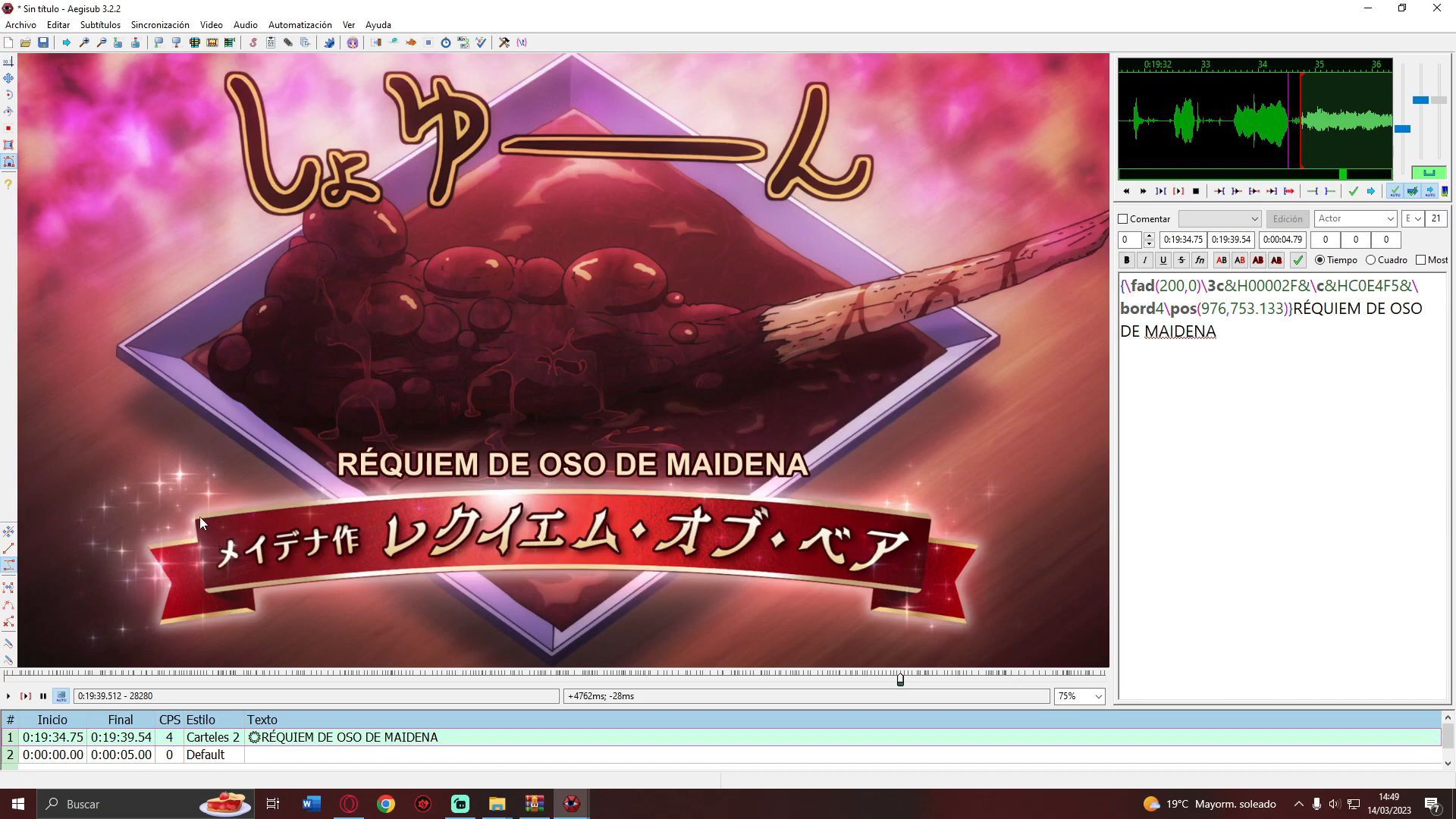This screenshot has width=1456, height=819.
Task: Pick primary color with first AB button
Action: [x=1222, y=260]
